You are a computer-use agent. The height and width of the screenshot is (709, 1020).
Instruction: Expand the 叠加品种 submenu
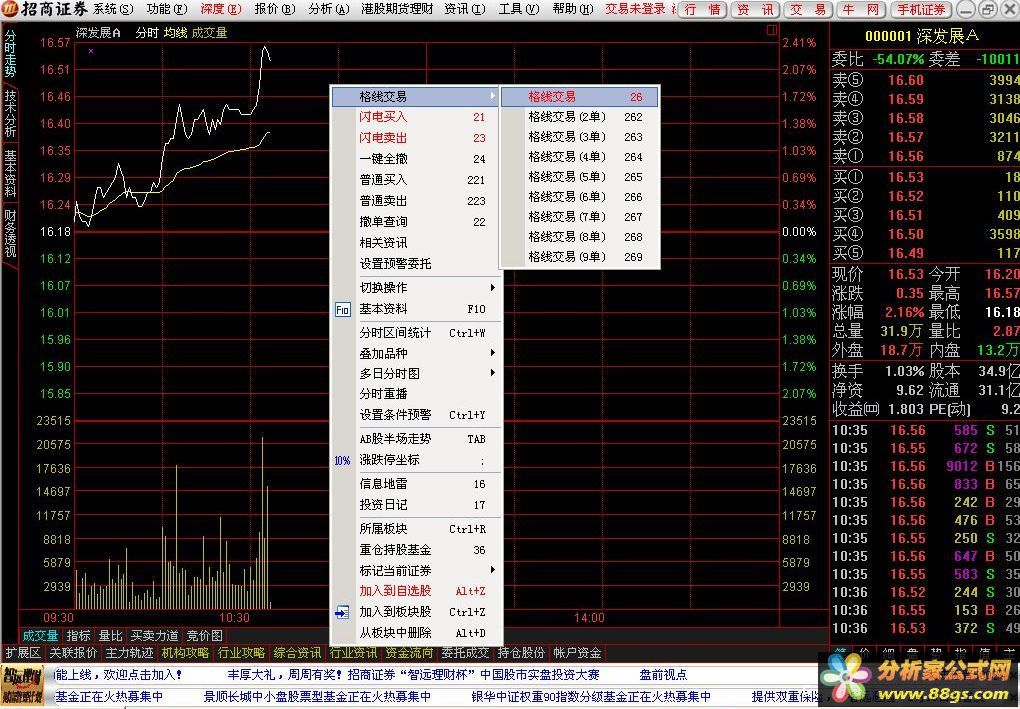492,353
